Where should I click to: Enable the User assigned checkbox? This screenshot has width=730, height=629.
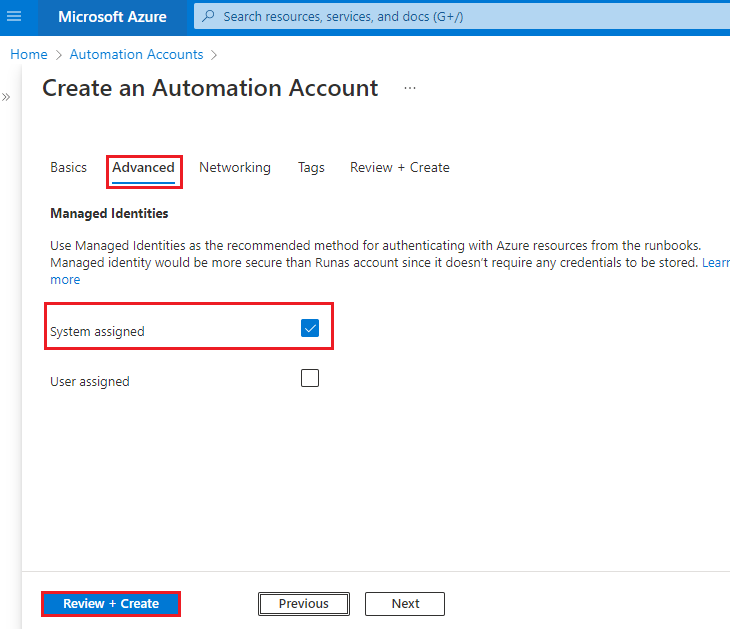click(310, 378)
